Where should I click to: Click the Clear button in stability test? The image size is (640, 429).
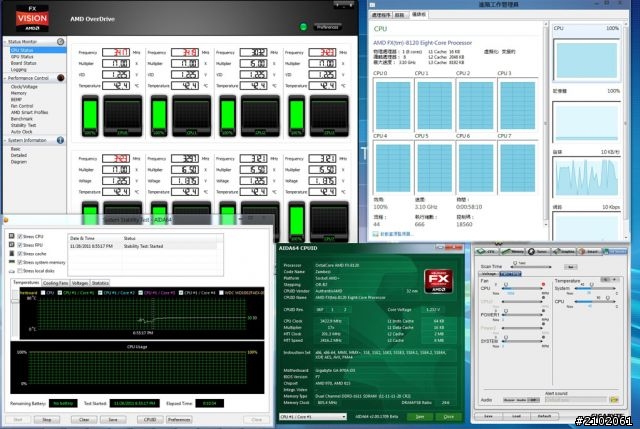tap(84, 419)
